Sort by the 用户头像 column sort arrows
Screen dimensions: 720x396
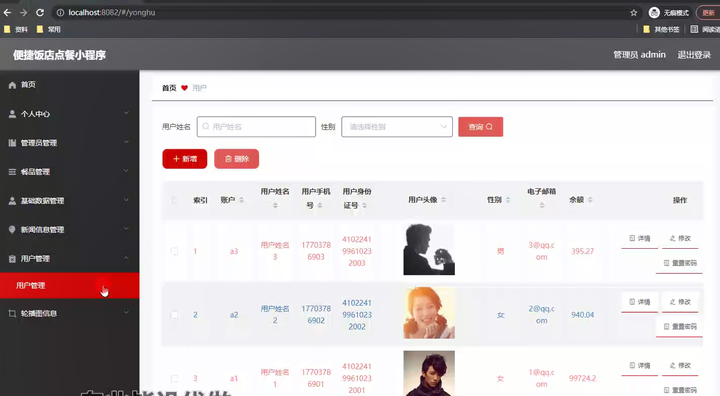click(x=444, y=200)
